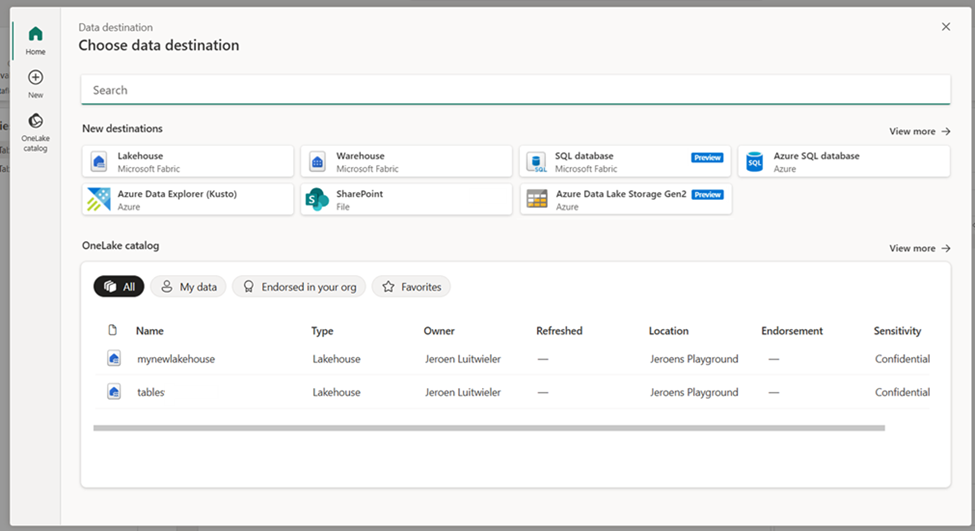Select the mynewlakehouse row

176,359
